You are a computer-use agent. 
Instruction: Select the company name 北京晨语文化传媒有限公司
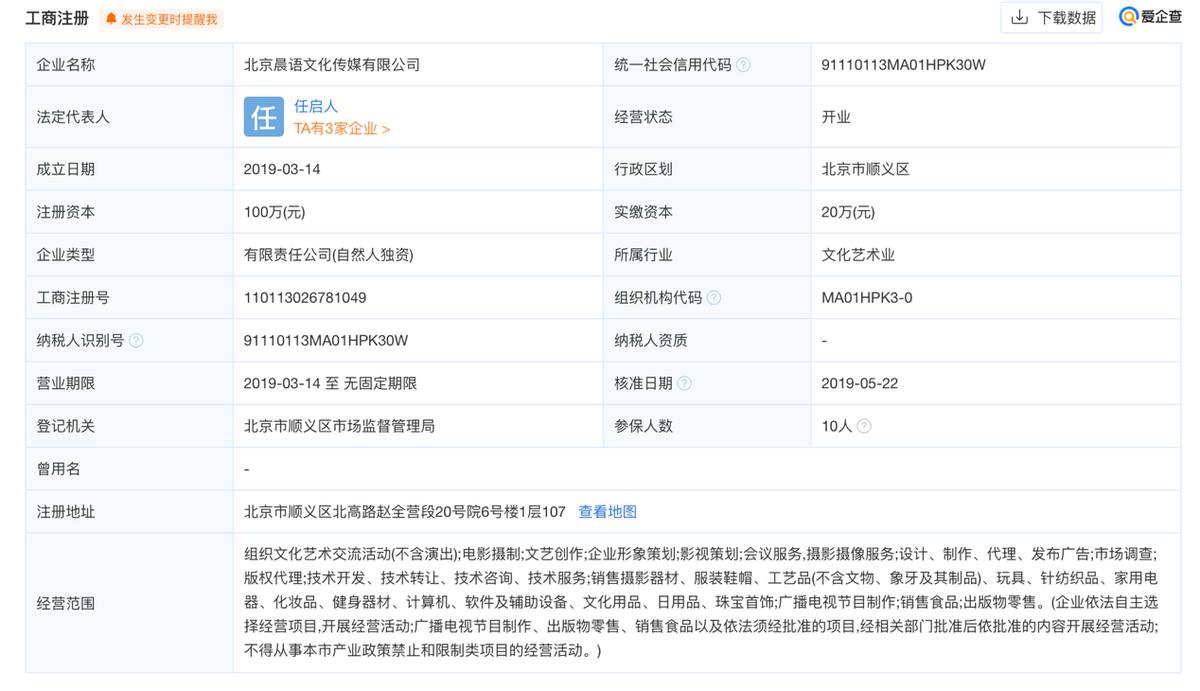pos(331,64)
